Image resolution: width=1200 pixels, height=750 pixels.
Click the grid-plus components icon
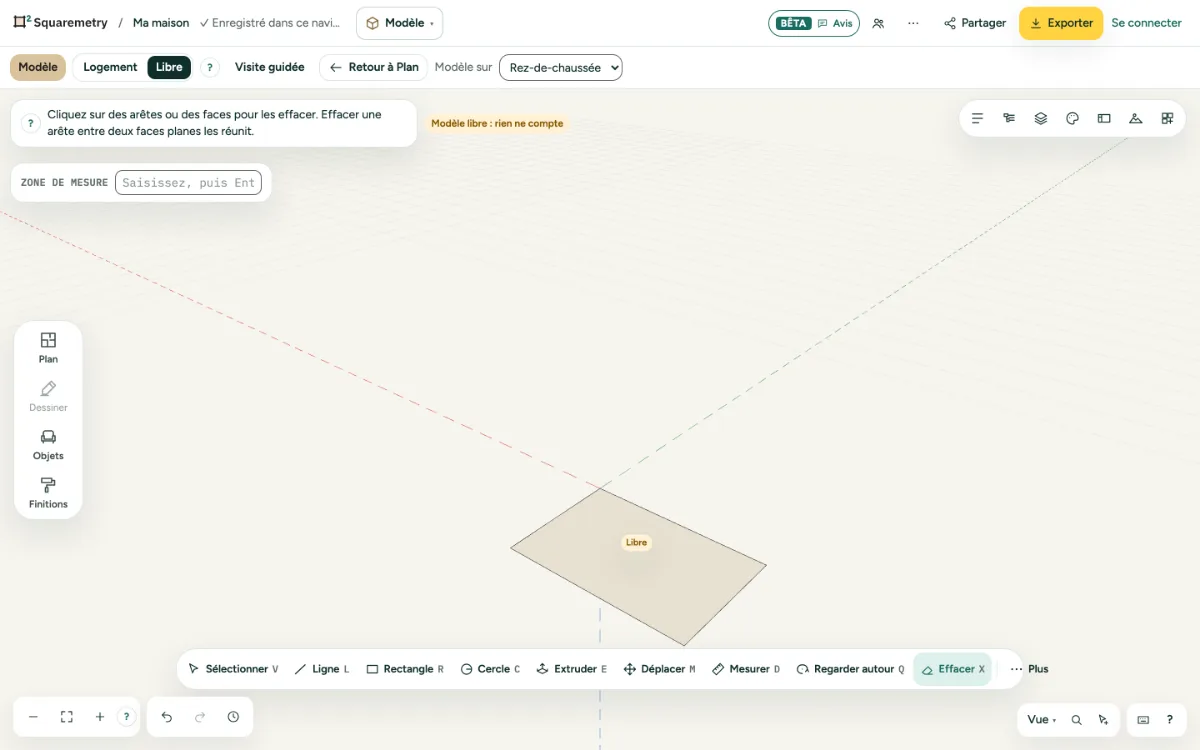point(1167,118)
